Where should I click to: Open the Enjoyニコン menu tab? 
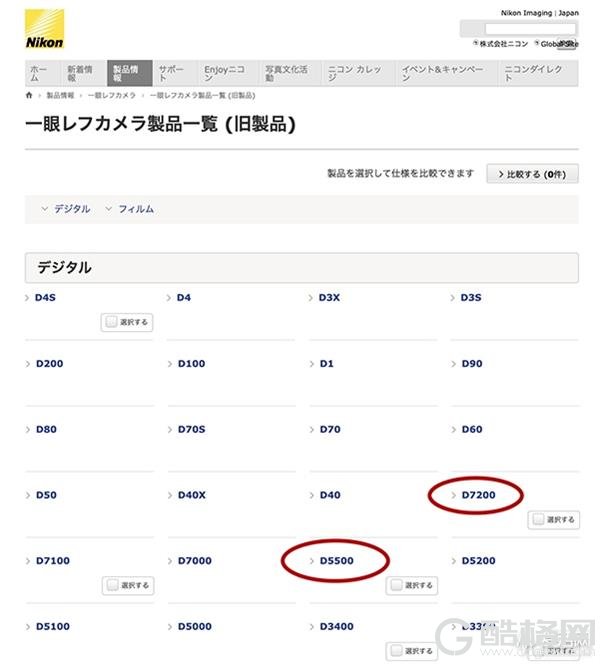click(229, 73)
